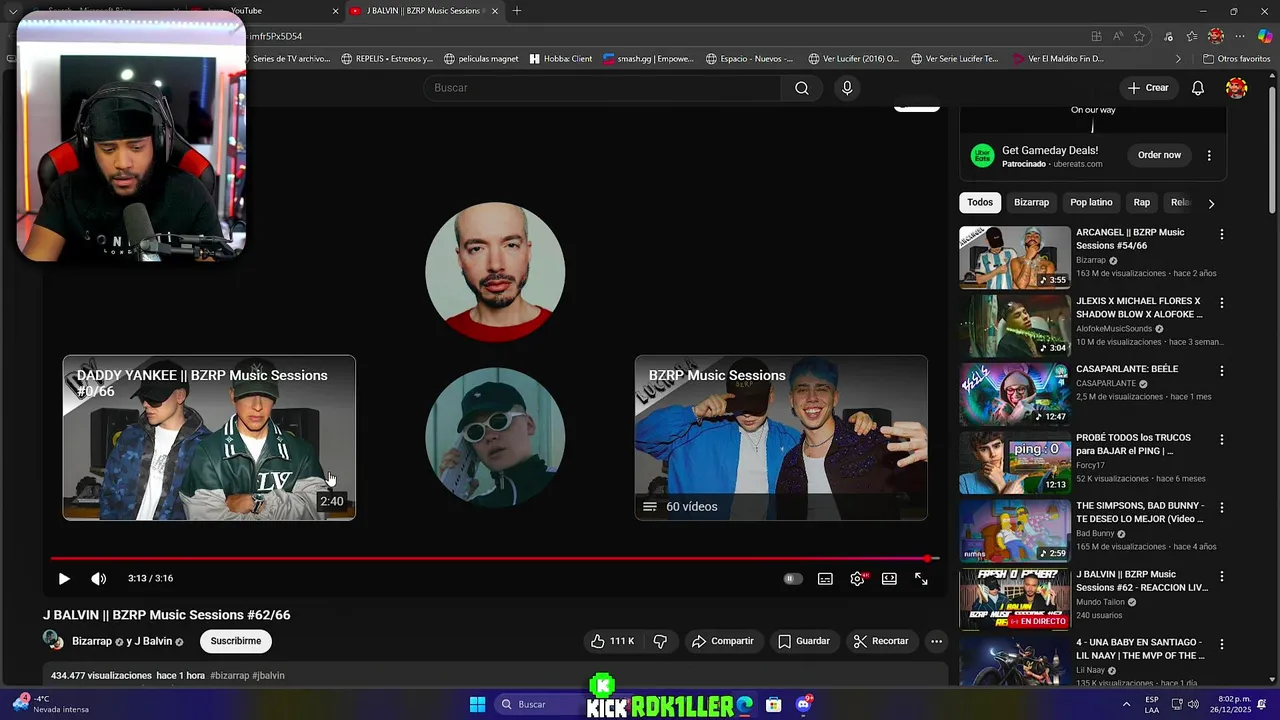This screenshot has height=720, width=1280.
Task: Open the Bizarrap channel link
Action: pos(92,641)
